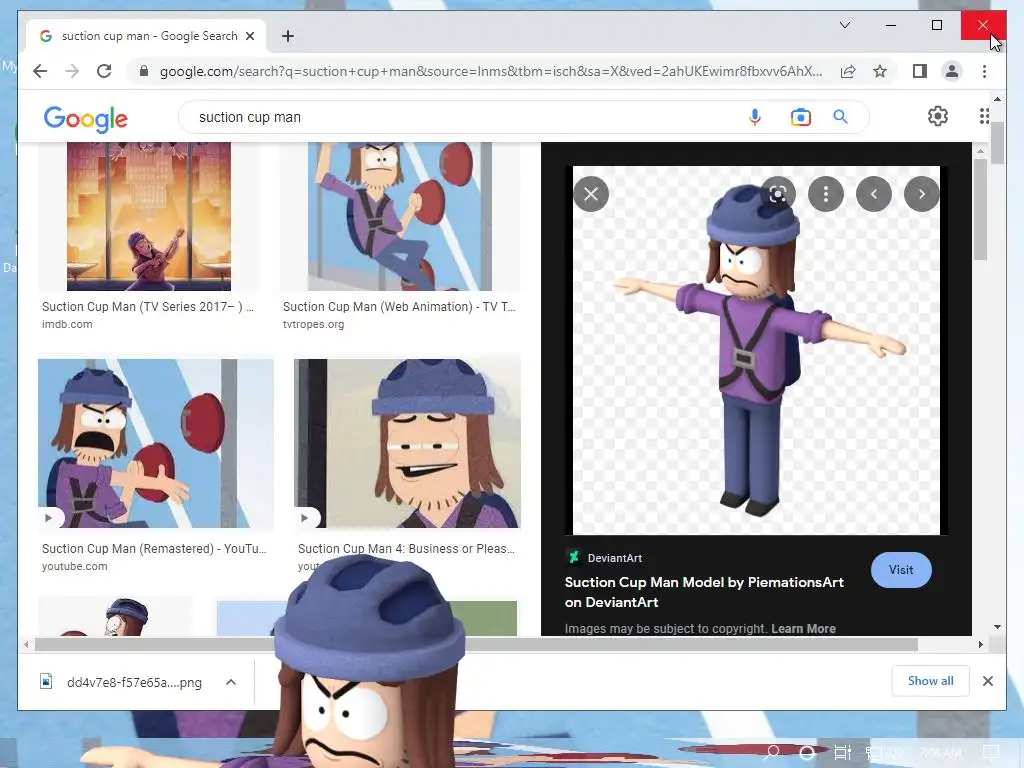Search by image with the camera icon
This screenshot has height=768, width=1024.
[800, 117]
